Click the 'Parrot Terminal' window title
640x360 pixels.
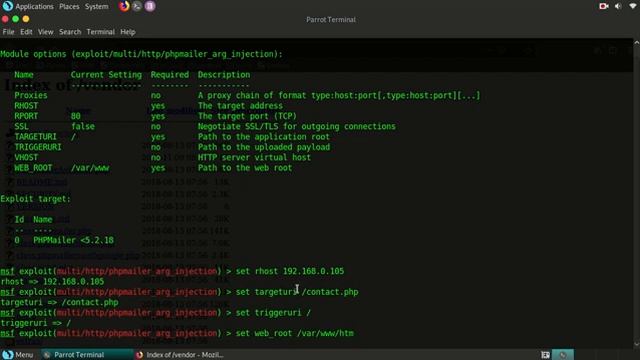(x=331, y=20)
